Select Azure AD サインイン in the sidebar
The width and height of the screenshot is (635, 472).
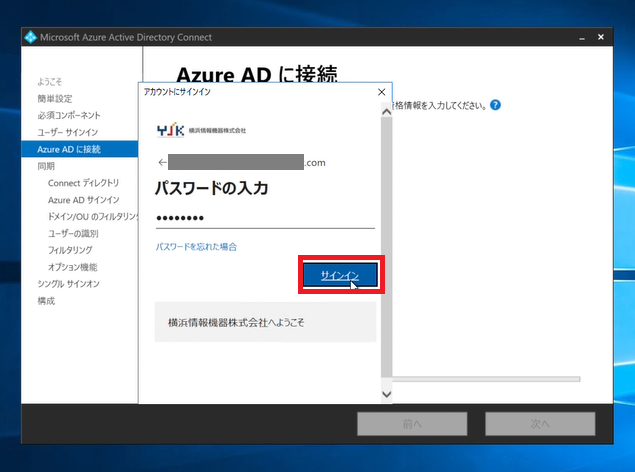[x=84, y=200]
